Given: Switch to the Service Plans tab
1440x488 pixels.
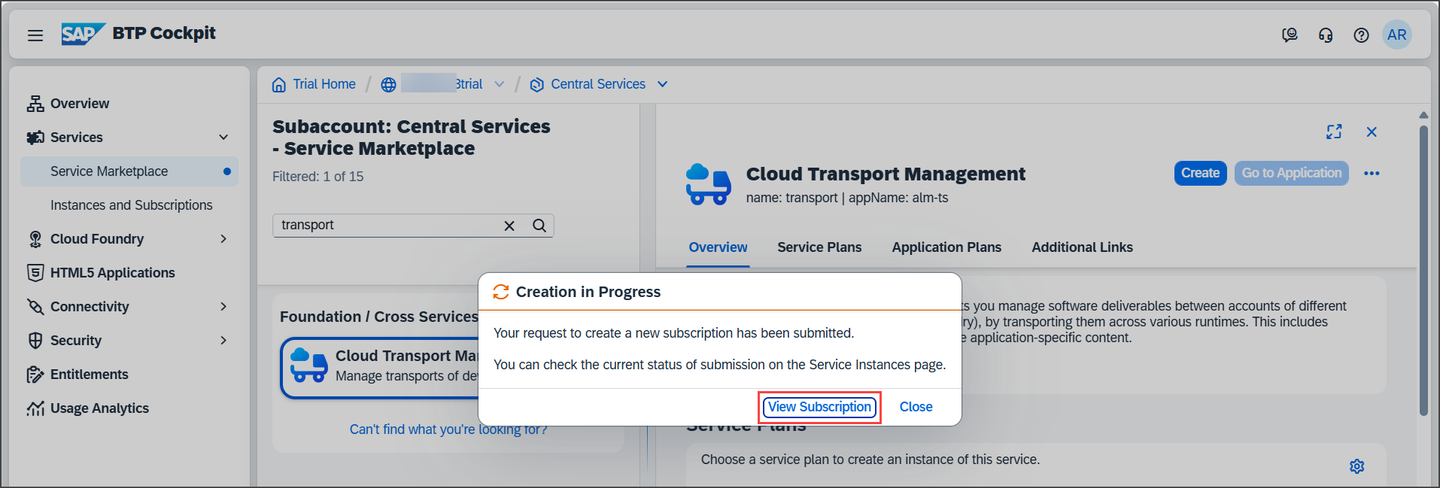Looking at the screenshot, I should click(819, 247).
